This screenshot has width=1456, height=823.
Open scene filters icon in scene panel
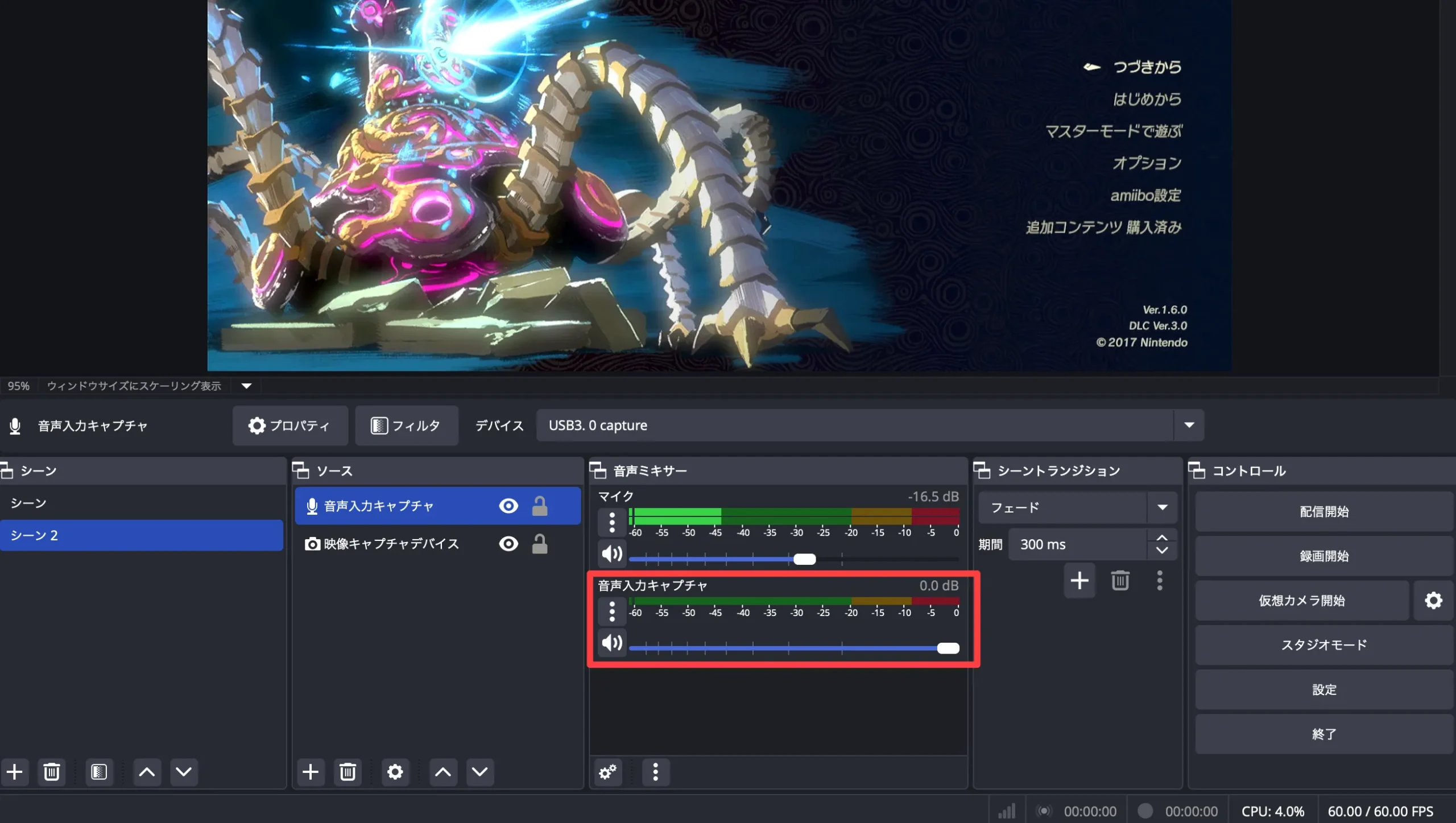coord(99,772)
